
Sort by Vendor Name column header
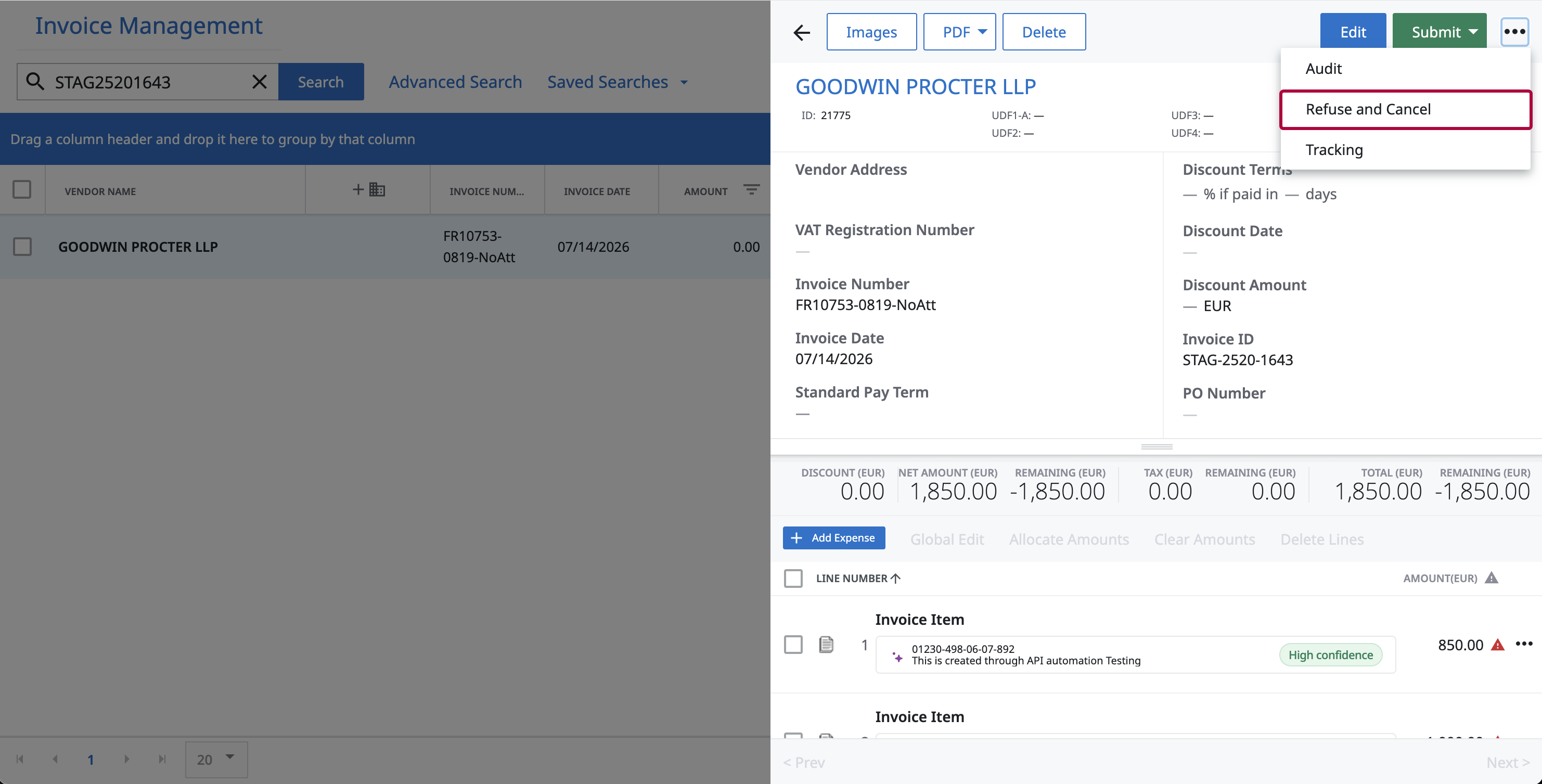[x=100, y=191]
